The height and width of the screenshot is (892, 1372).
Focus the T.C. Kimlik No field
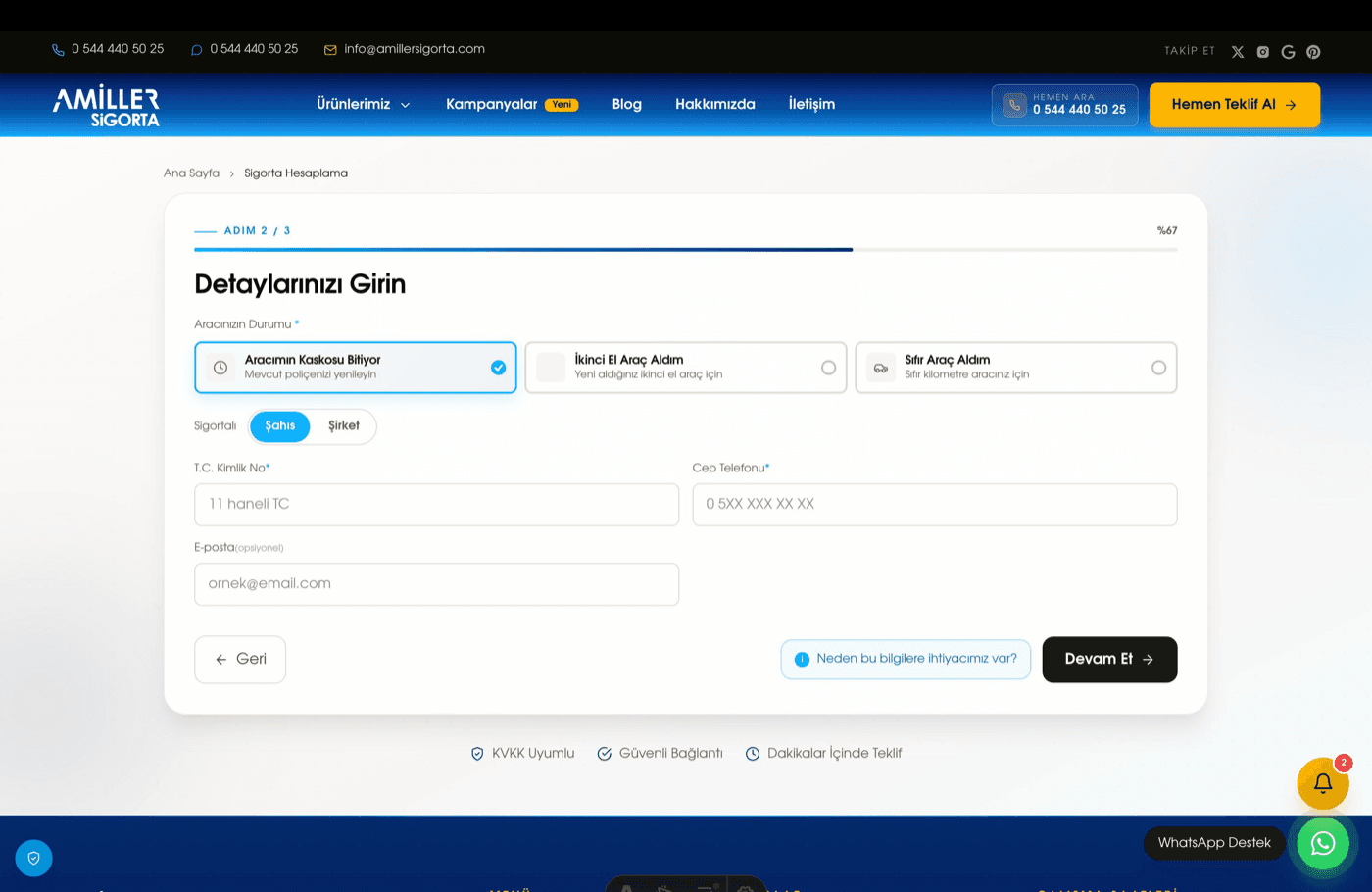pos(437,505)
